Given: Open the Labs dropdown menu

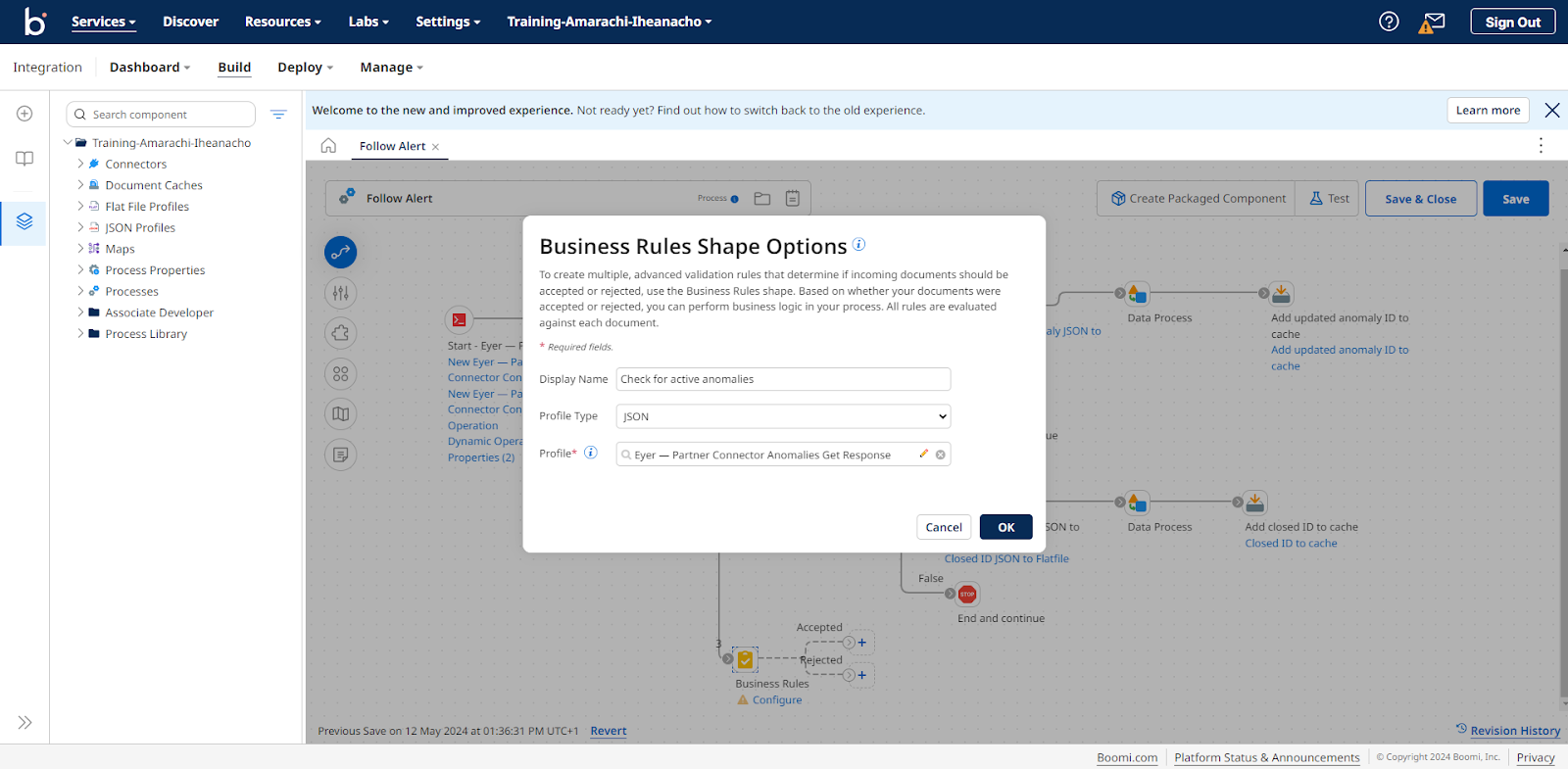Looking at the screenshot, I should click(368, 22).
